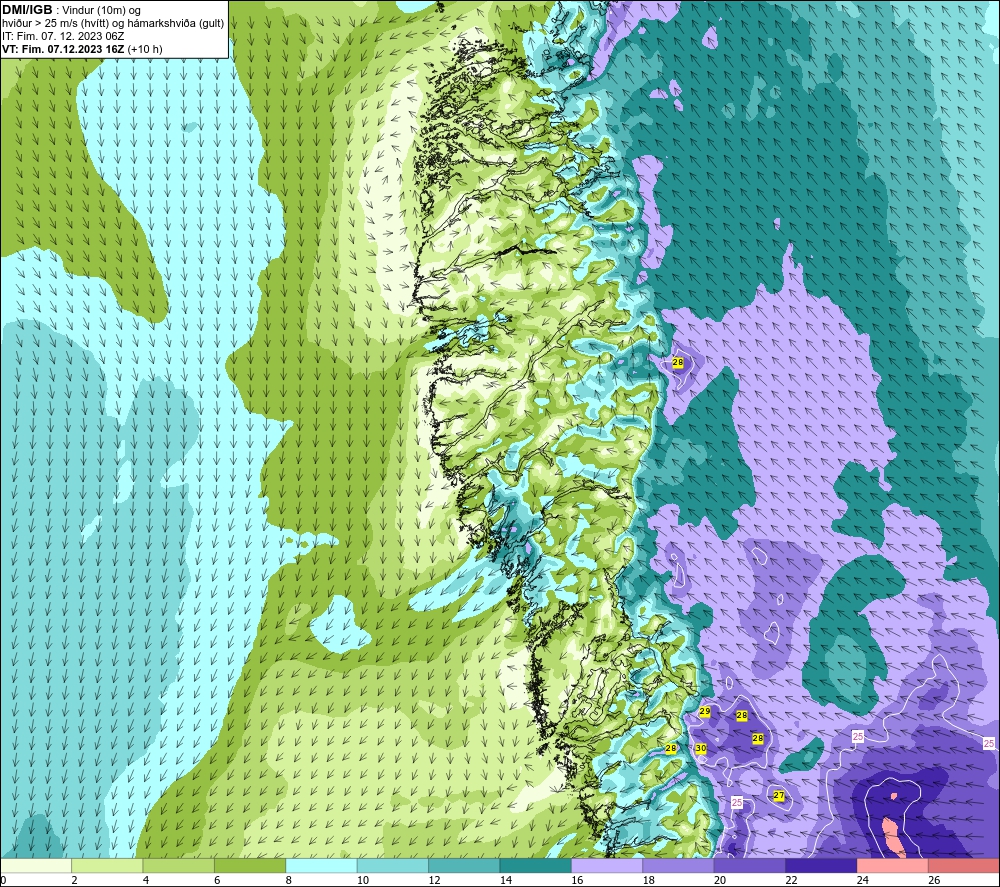Pick the 20–22 m/s violet legend swatch

pyautogui.click(x=750, y=866)
